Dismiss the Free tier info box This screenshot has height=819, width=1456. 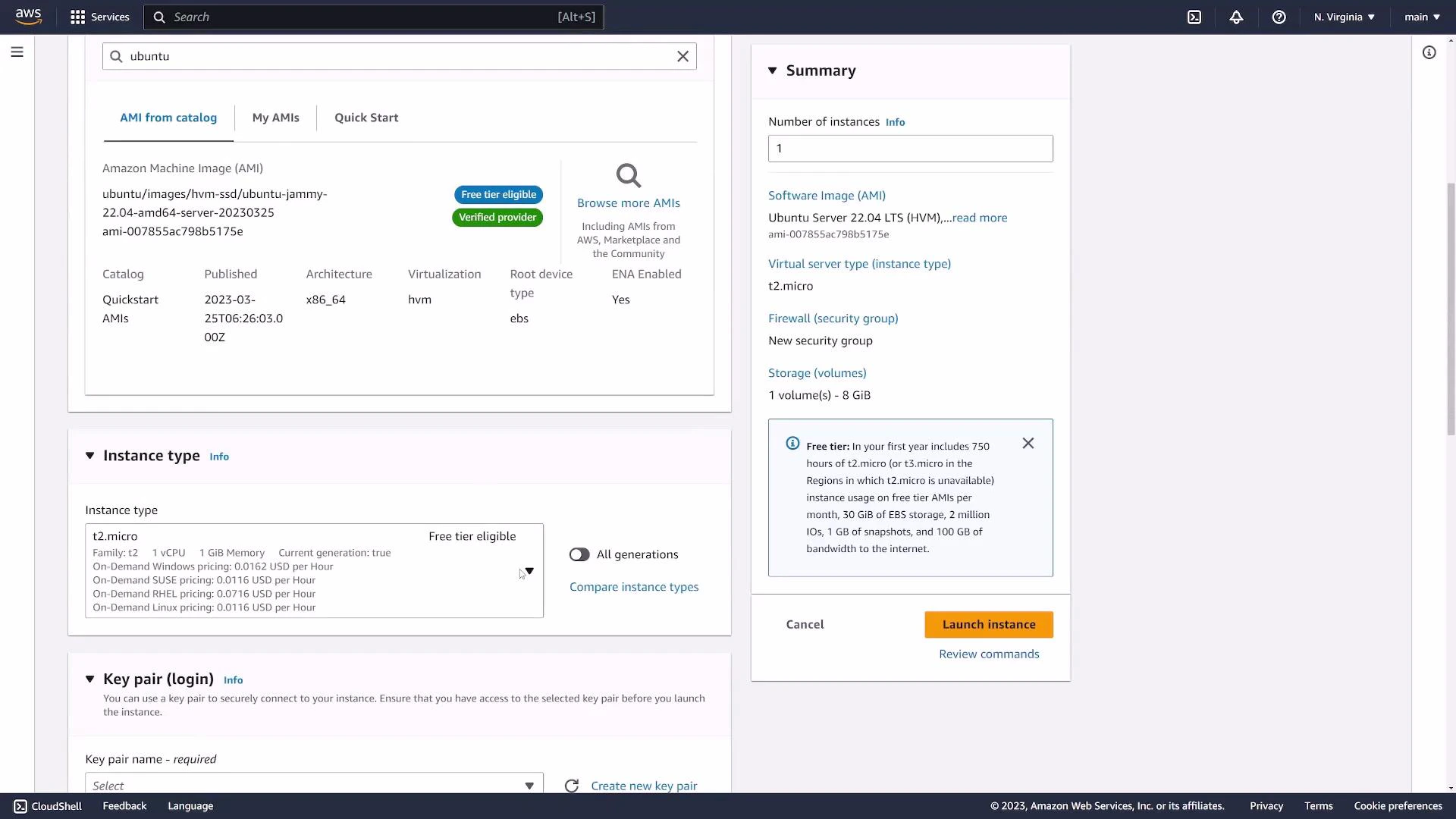[1028, 443]
